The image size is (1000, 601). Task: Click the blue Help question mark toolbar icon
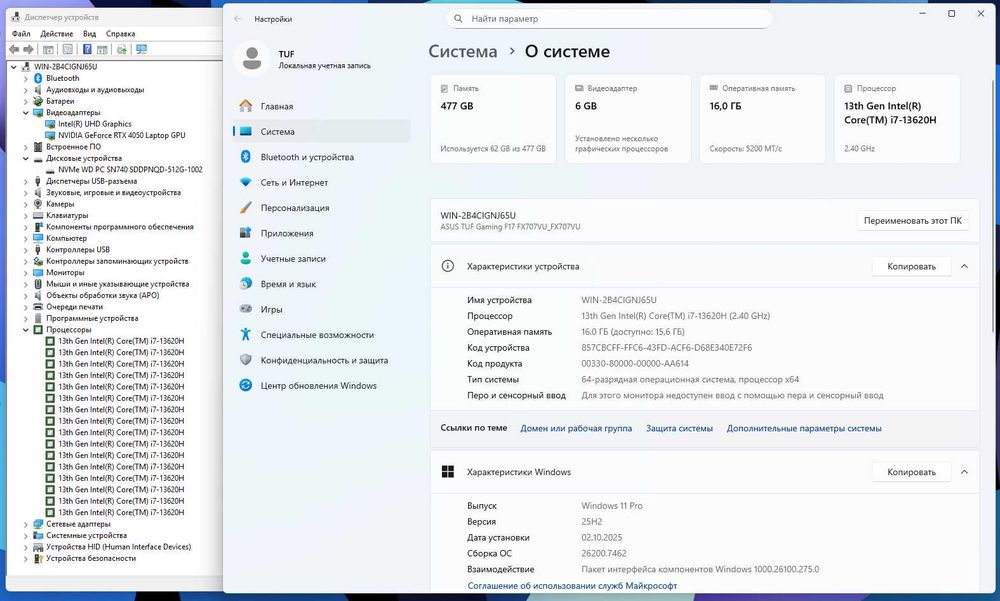(x=87, y=49)
